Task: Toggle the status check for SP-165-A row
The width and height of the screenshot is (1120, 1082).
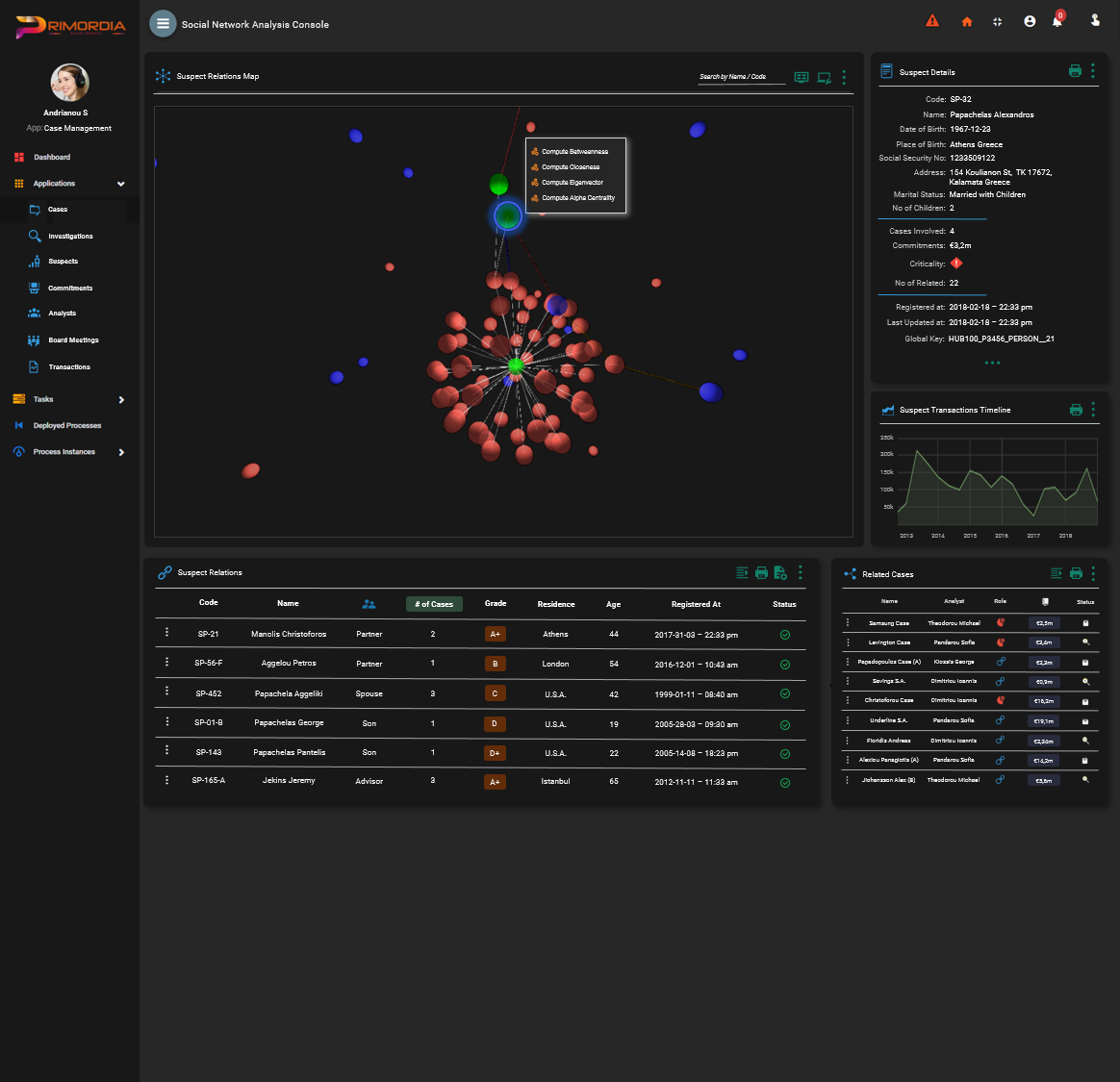Action: coord(785,783)
